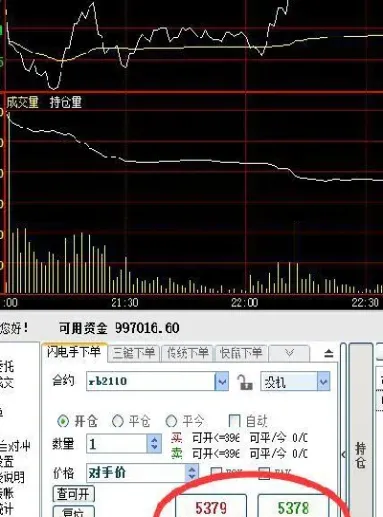
Task: Click the 22:00 time axis label
Action: [x=245, y=302]
